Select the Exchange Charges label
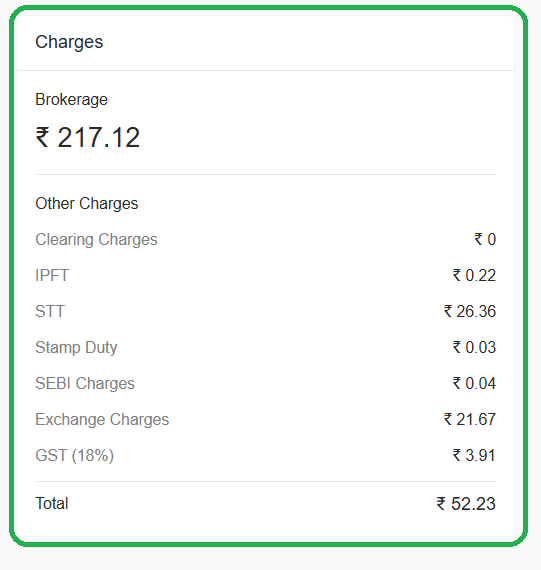The height and width of the screenshot is (570, 541). click(x=102, y=420)
